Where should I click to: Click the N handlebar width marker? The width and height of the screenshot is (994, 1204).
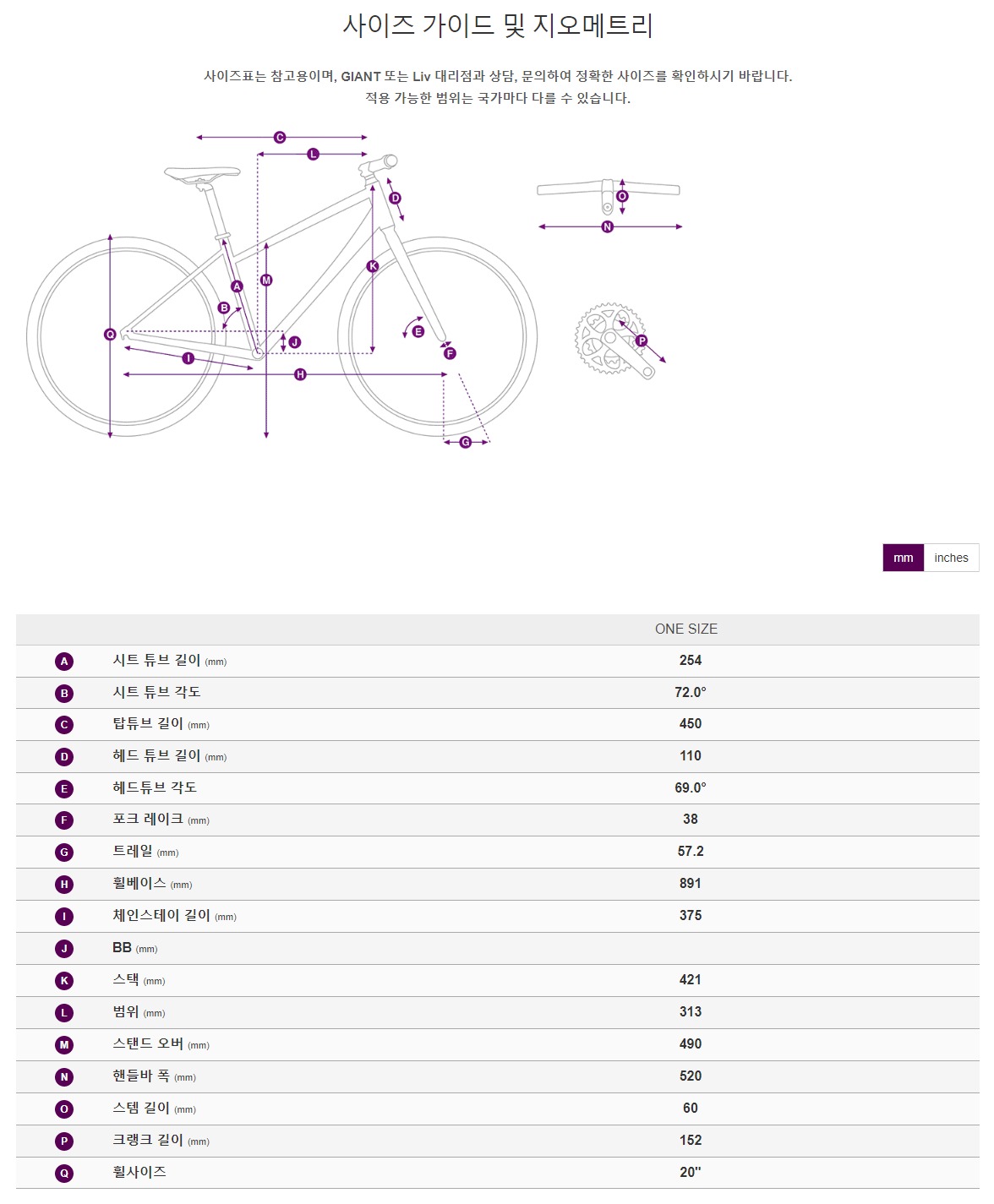[607, 226]
